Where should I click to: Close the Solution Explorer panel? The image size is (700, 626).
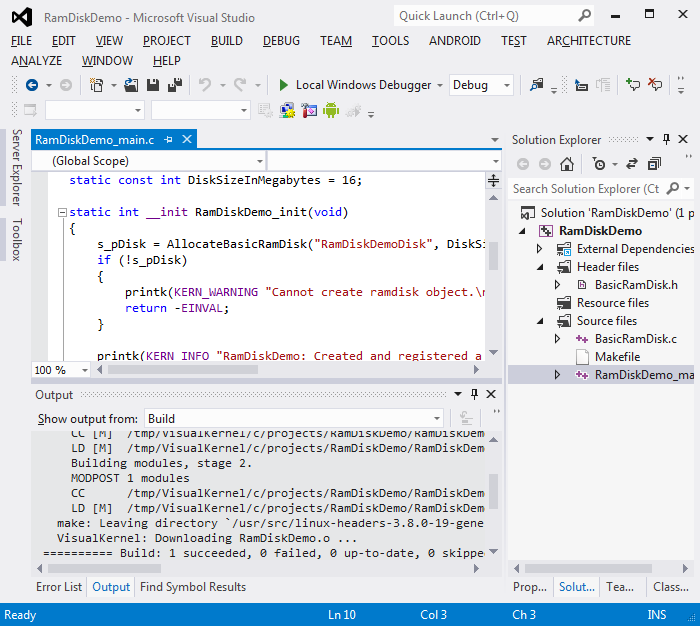click(683, 139)
